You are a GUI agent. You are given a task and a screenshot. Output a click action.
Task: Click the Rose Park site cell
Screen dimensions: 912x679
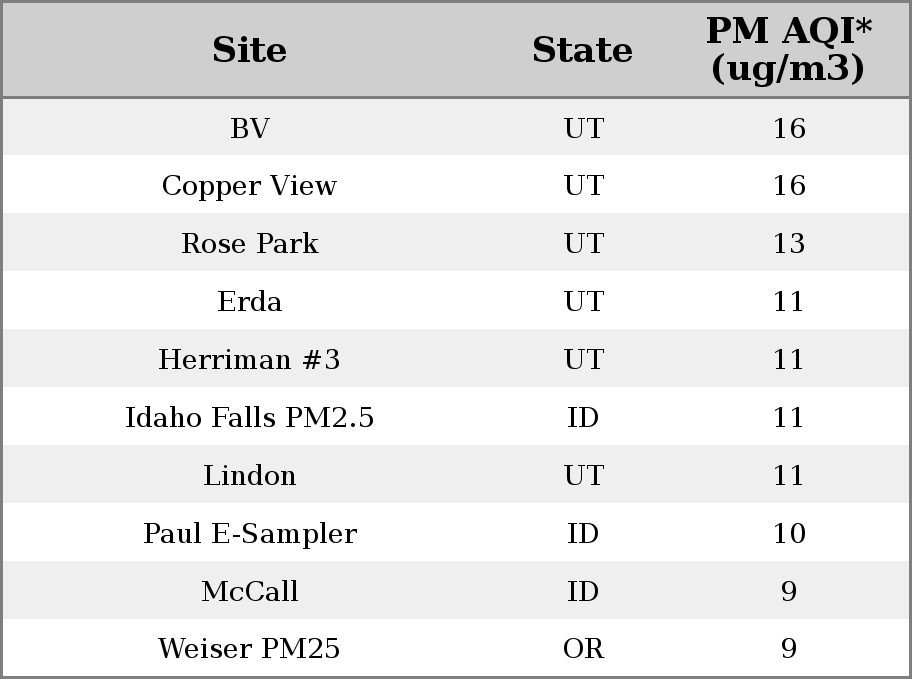coord(250,243)
